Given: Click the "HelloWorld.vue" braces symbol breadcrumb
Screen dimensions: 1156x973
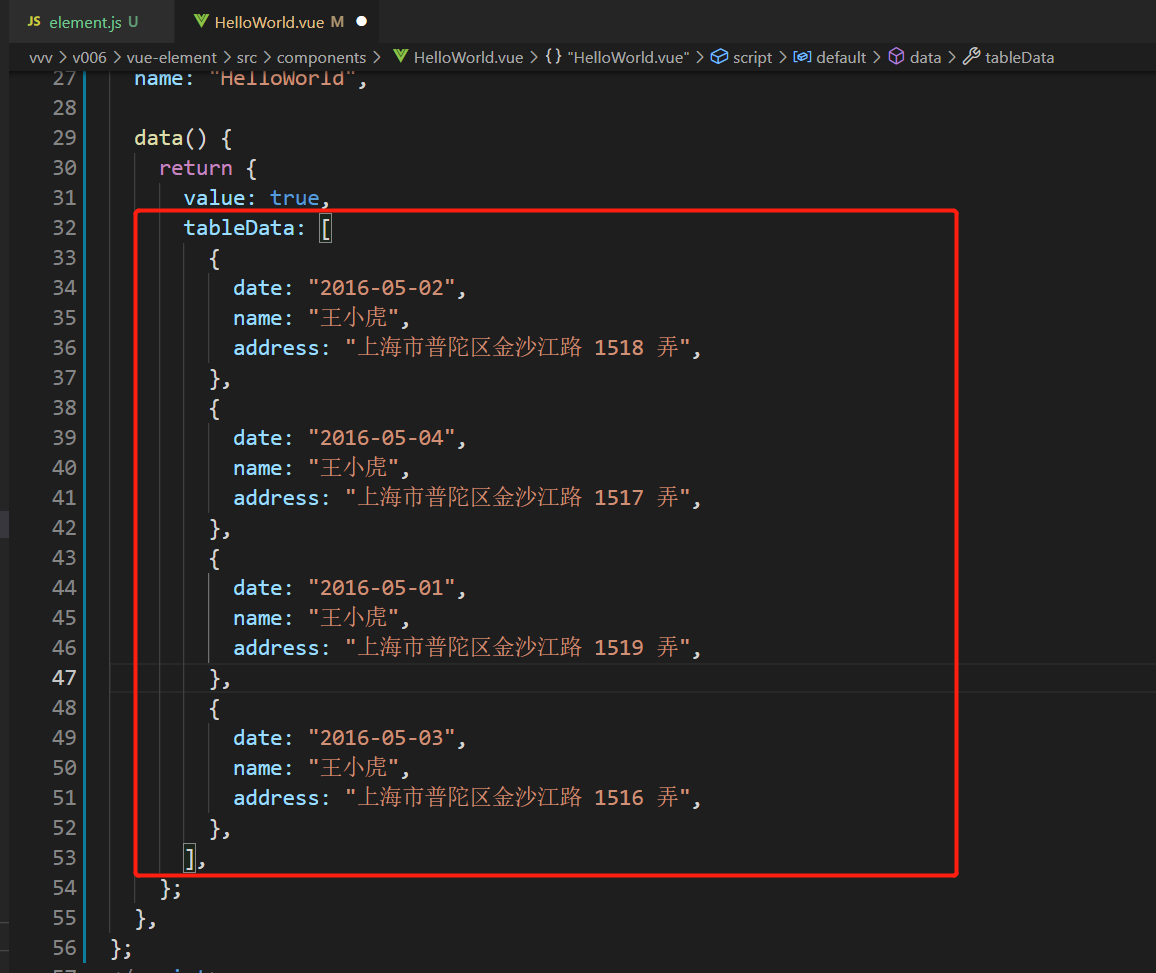Looking at the screenshot, I should (628, 57).
